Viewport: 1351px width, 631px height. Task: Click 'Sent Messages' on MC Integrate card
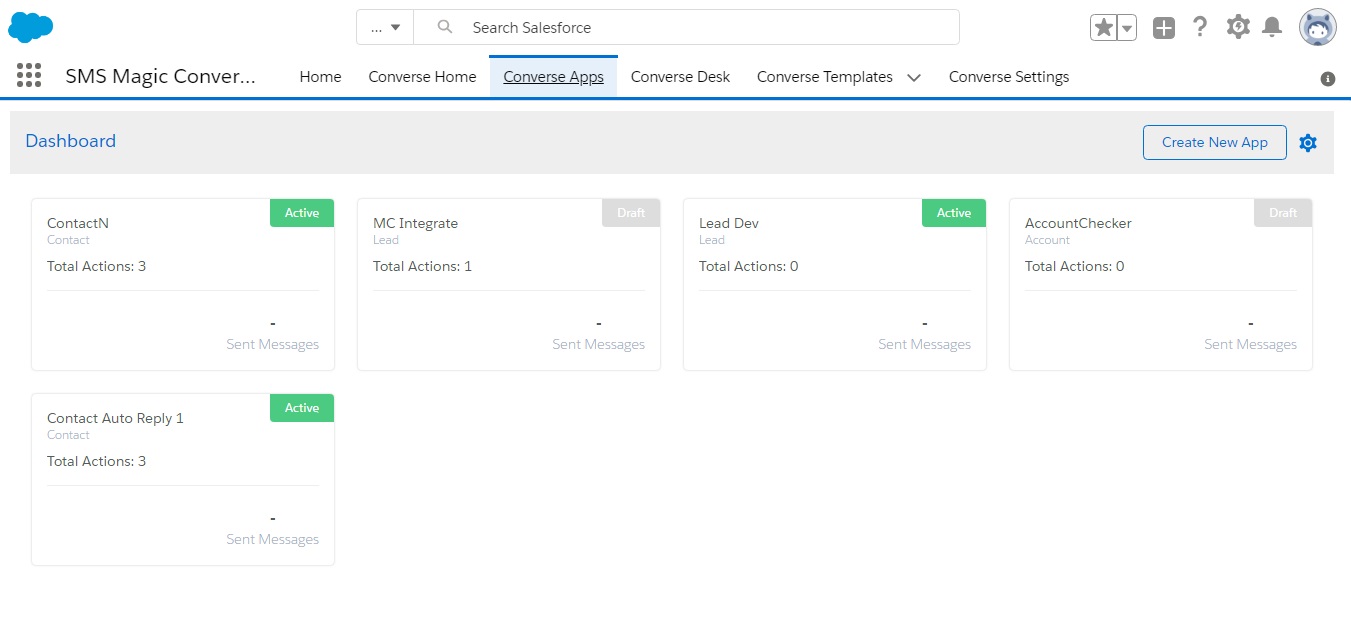pos(598,344)
